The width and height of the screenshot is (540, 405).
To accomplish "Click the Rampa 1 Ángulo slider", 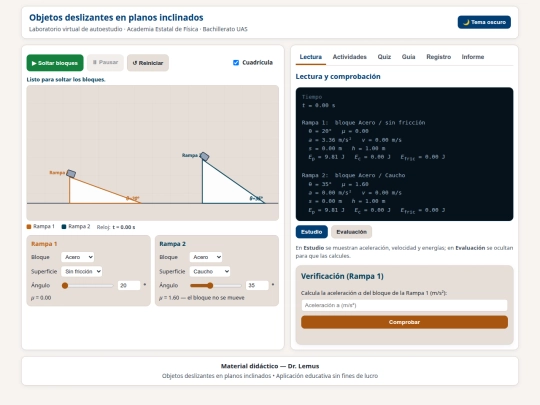I will tap(87, 285).
